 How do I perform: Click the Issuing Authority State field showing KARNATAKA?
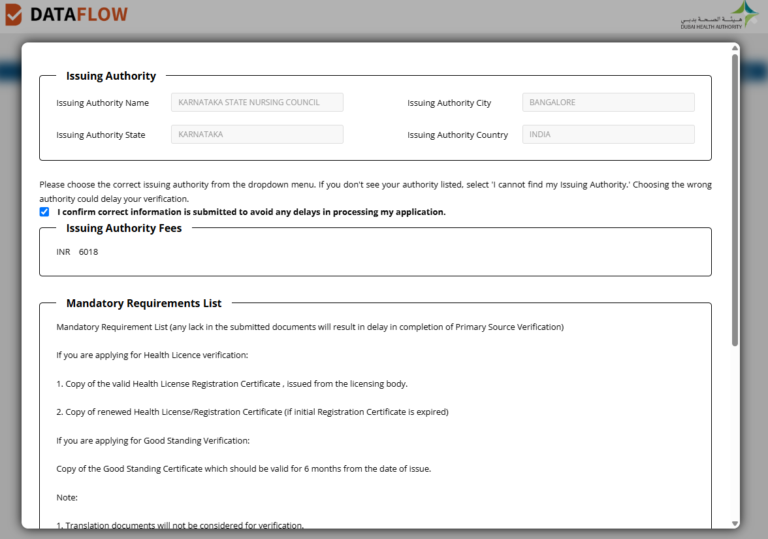(257, 134)
